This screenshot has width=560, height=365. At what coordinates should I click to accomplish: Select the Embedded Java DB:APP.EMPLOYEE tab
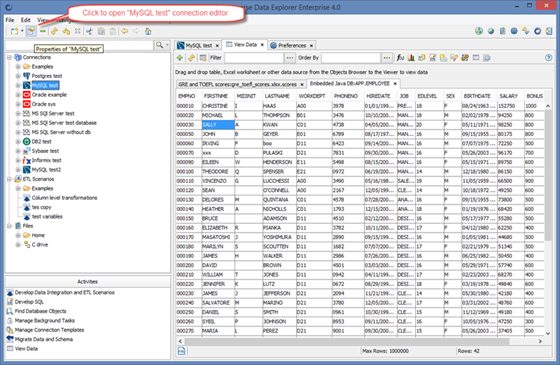350,84
